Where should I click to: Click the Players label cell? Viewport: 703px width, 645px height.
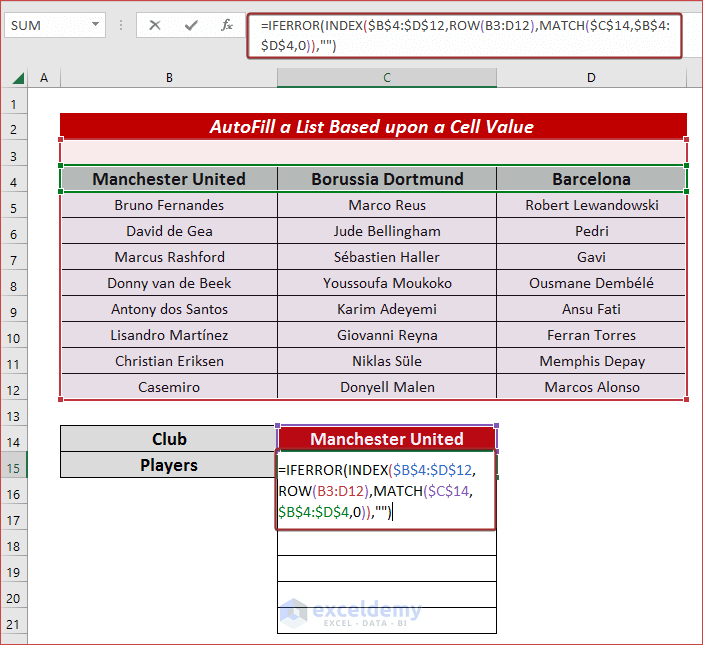[x=169, y=465]
